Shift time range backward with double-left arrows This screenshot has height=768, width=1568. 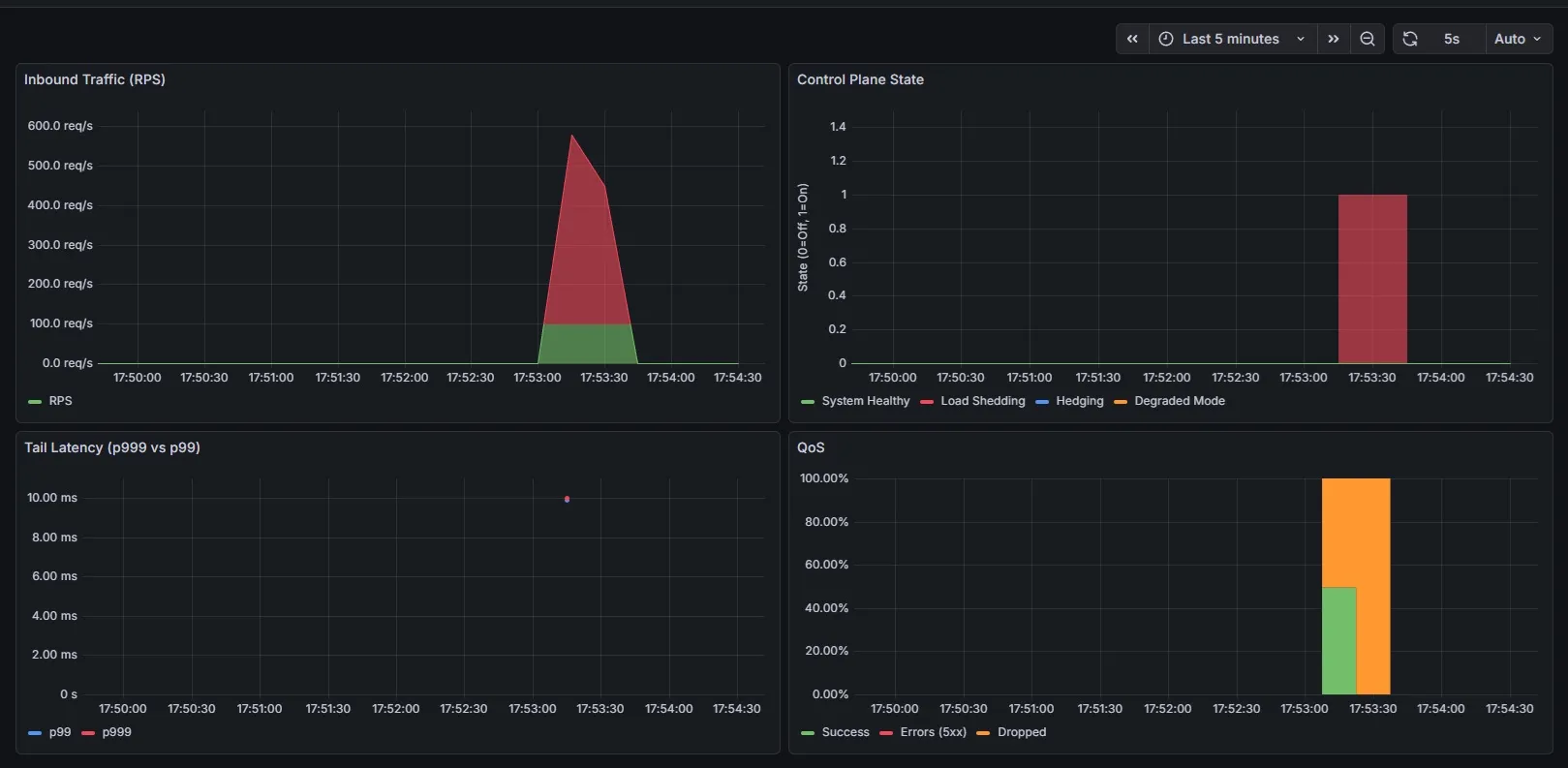pos(1132,39)
